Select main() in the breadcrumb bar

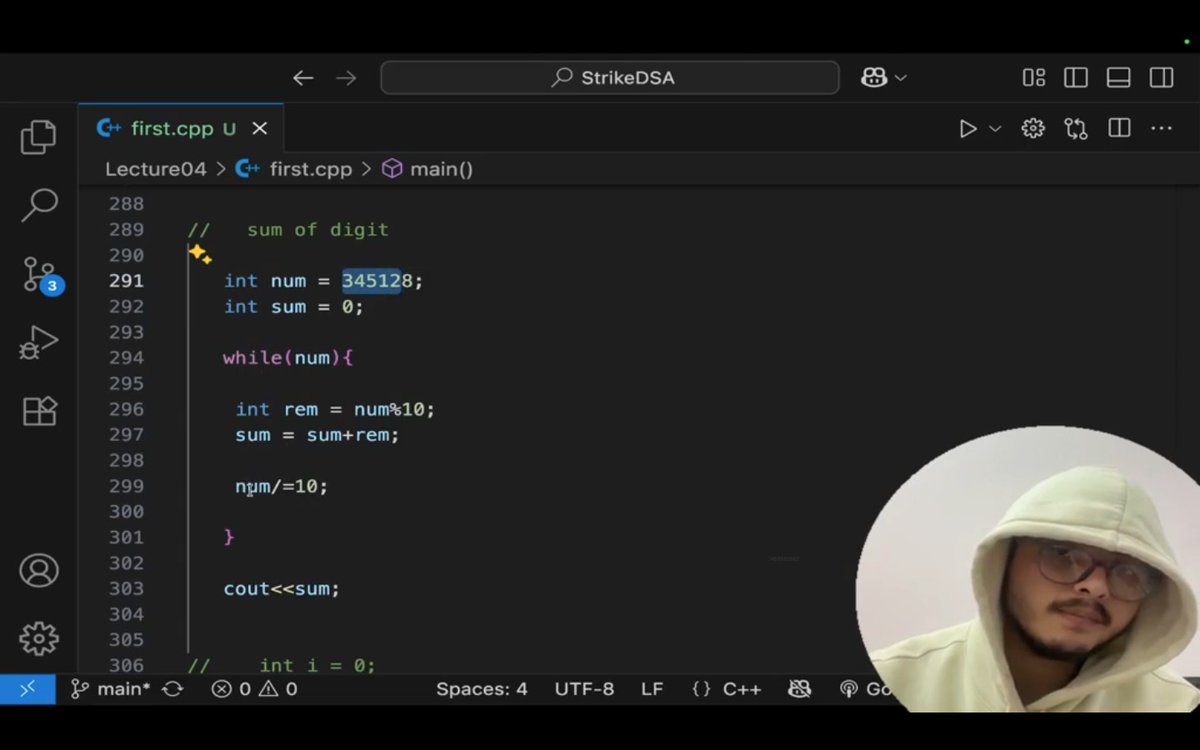tap(441, 169)
